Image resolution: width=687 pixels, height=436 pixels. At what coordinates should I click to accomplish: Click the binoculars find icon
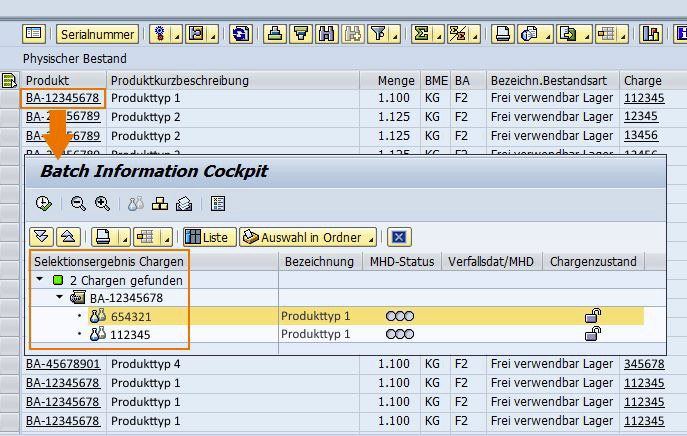tap(326, 34)
